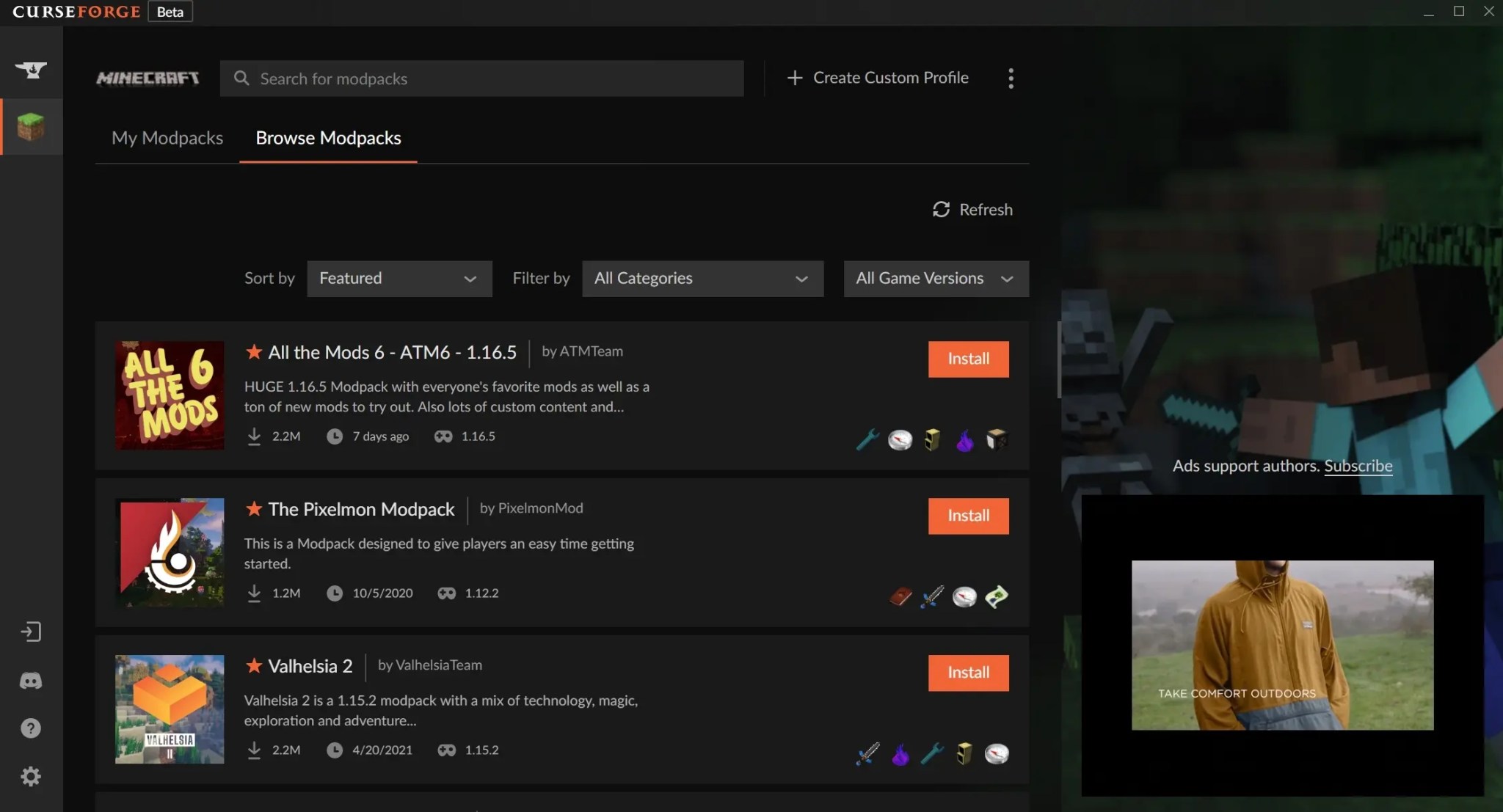
Task: Click purple flame magic category icon on ATM6
Action: [x=964, y=440]
